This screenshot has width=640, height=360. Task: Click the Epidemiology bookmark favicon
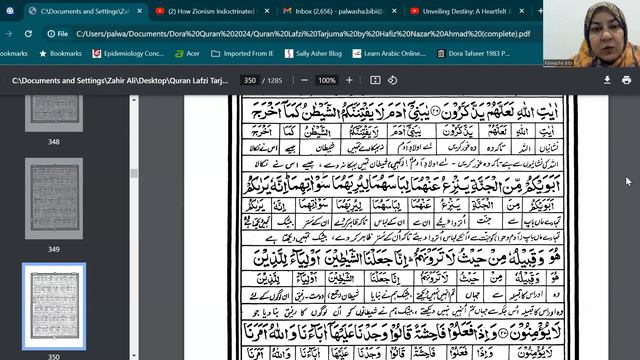97,53
